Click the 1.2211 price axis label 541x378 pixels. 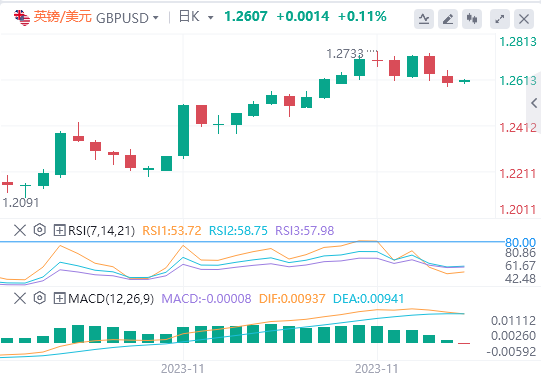518,173
